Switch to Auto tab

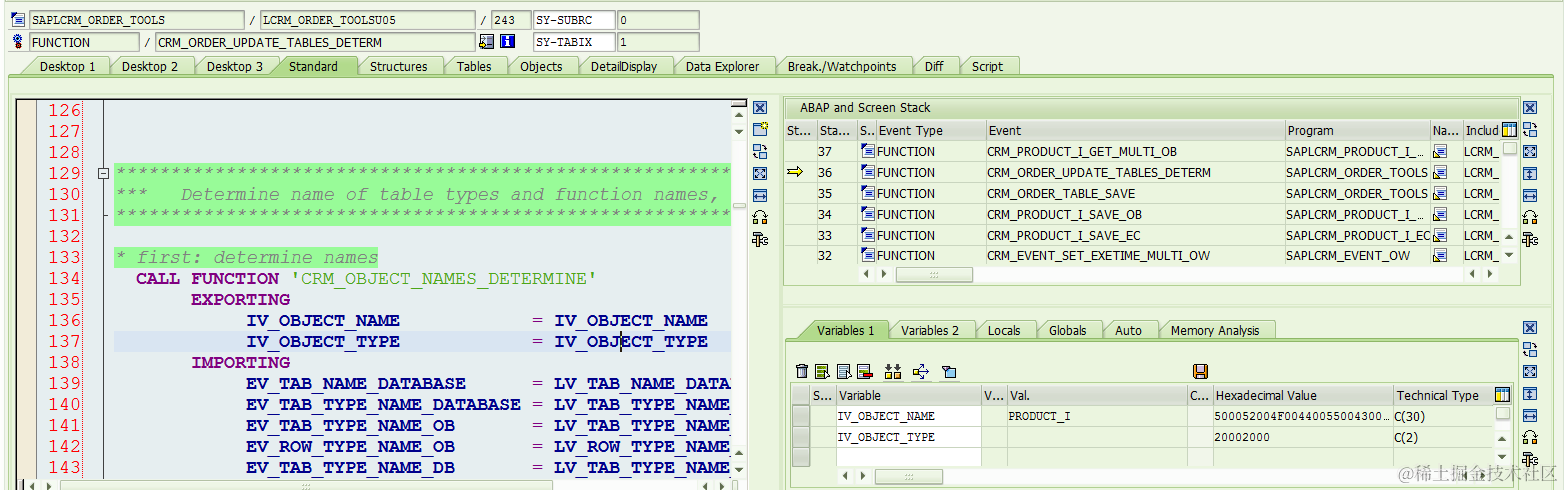(x=1128, y=330)
